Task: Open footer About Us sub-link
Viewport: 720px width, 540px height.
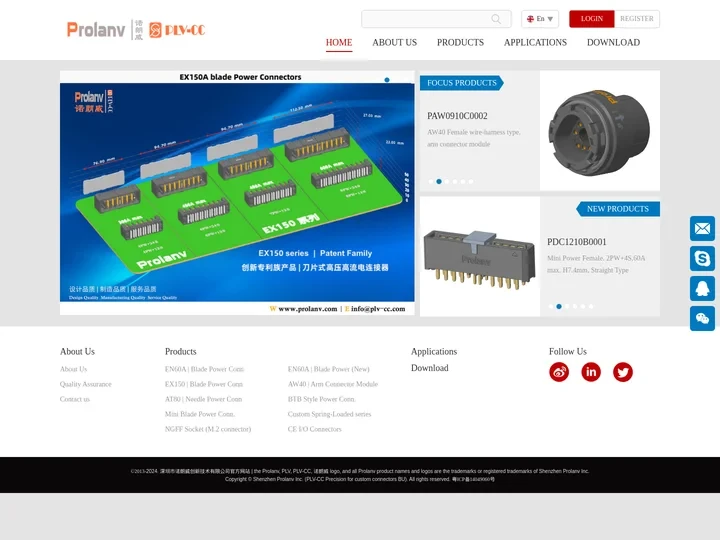Action: pos(73,369)
